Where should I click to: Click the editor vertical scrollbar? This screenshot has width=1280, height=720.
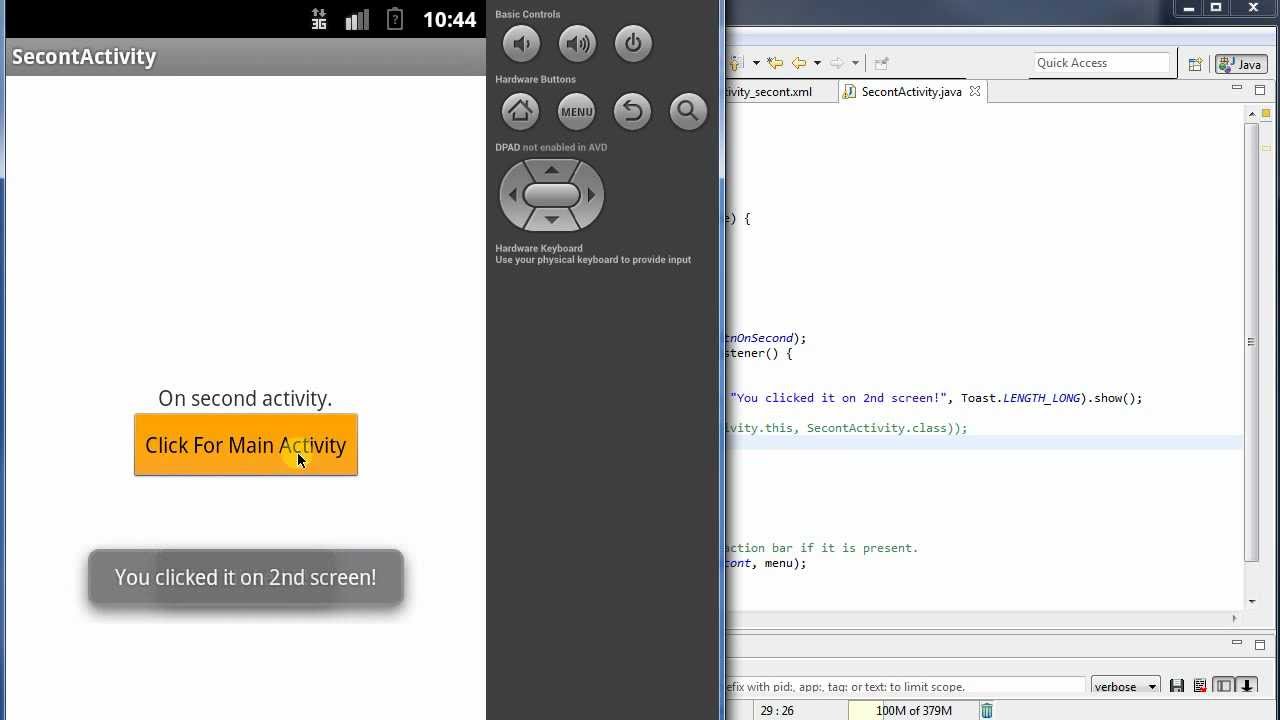[x=1252, y=342]
